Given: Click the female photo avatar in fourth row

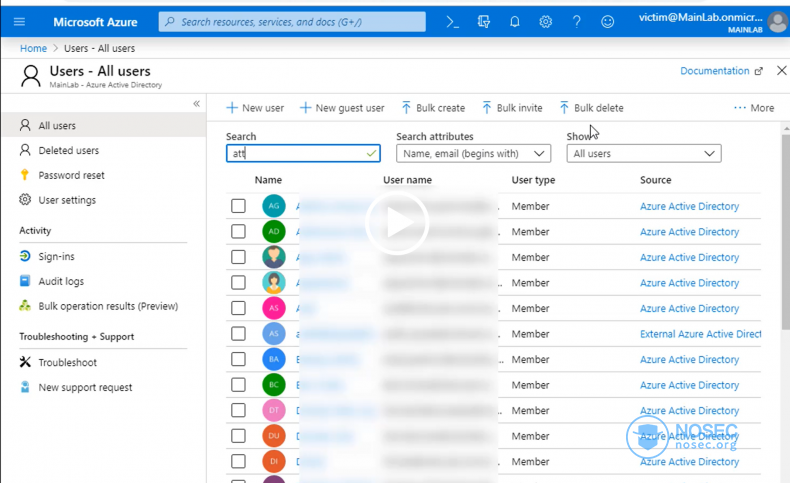Looking at the screenshot, I should [274, 283].
